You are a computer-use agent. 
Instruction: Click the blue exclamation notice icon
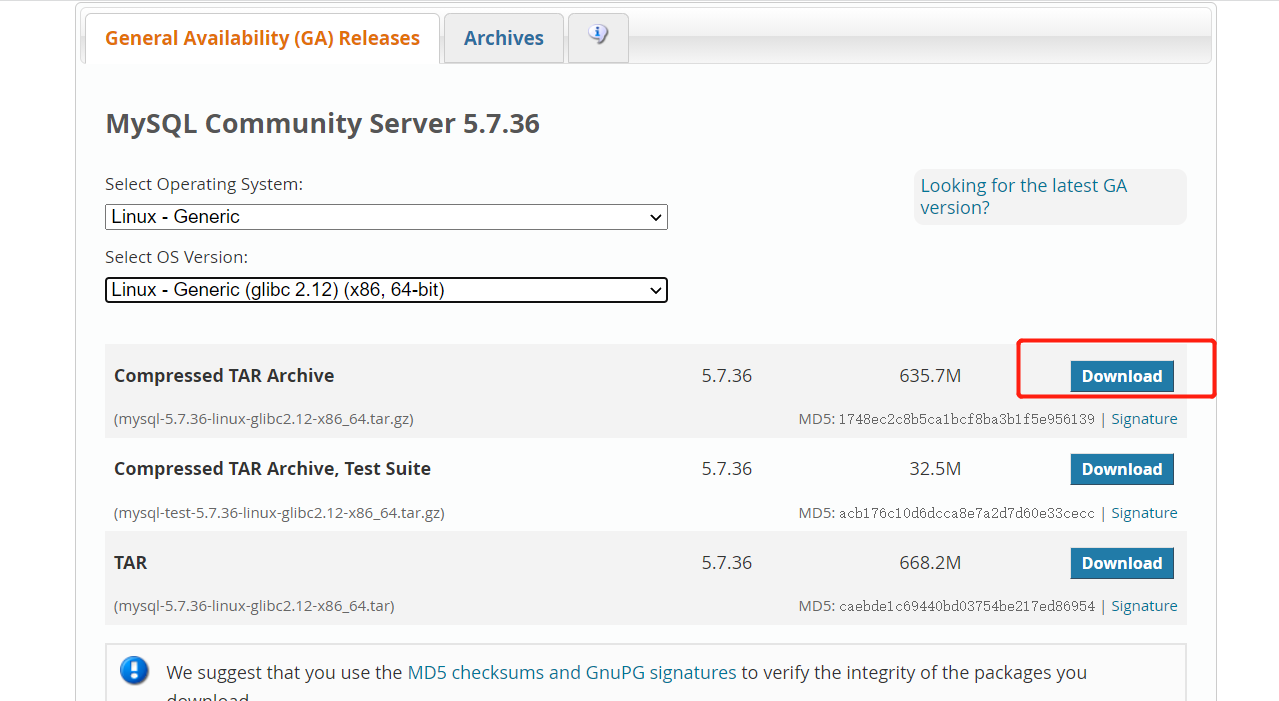134,671
